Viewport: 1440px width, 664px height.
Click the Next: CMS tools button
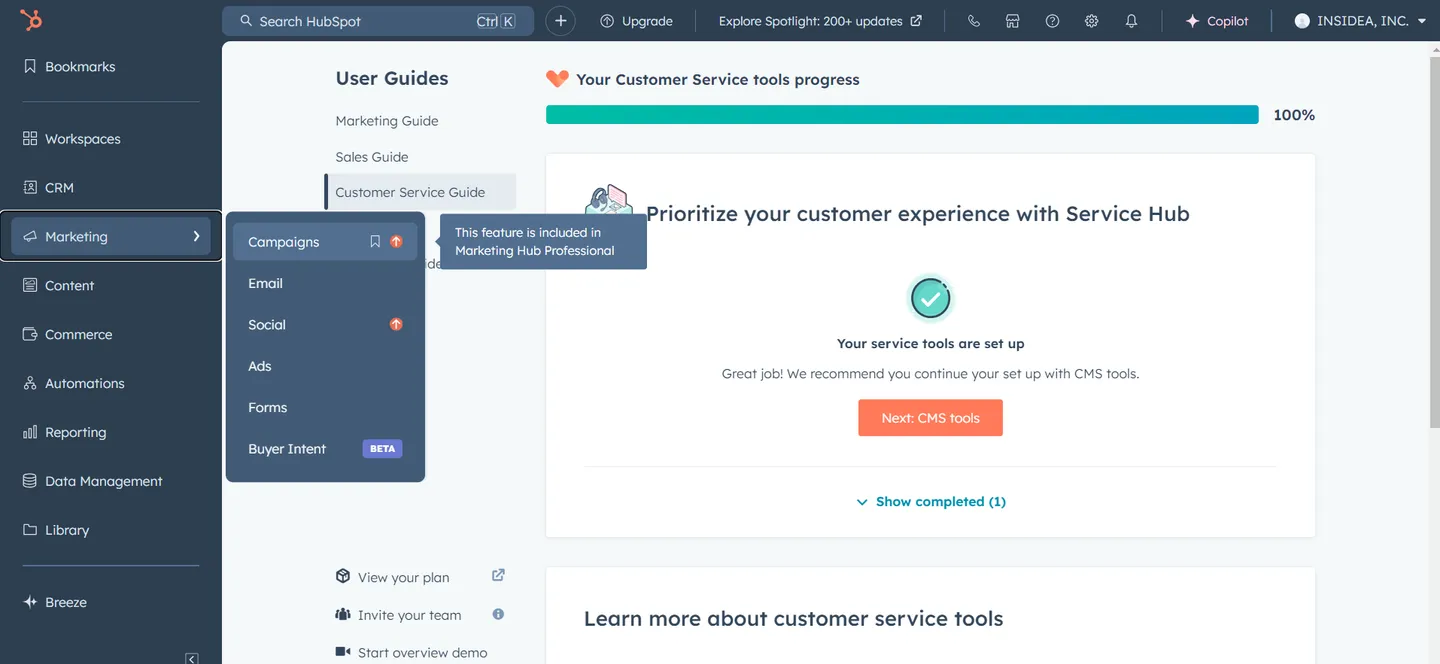[930, 418]
